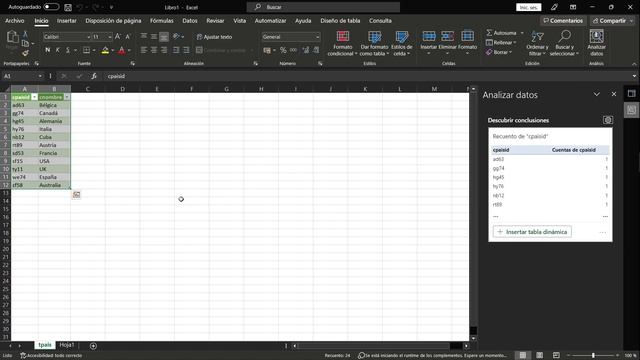Open the Archivo menu
The width and height of the screenshot is (640, 360).
coord(14,21)
